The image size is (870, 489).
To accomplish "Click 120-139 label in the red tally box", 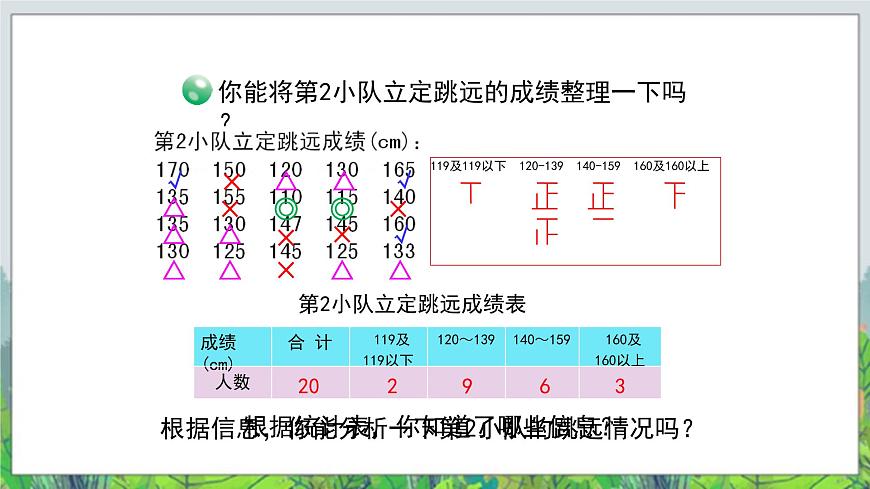I will [541, 166].
